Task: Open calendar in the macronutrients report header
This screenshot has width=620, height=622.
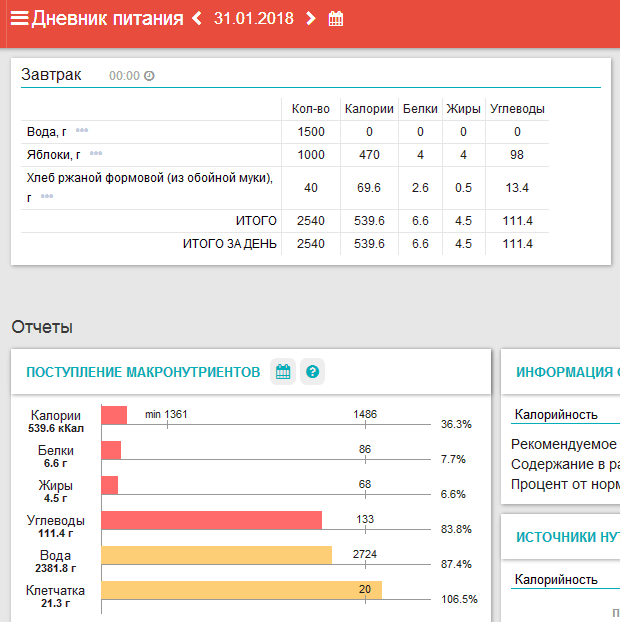Action: [x=283, y=372]
